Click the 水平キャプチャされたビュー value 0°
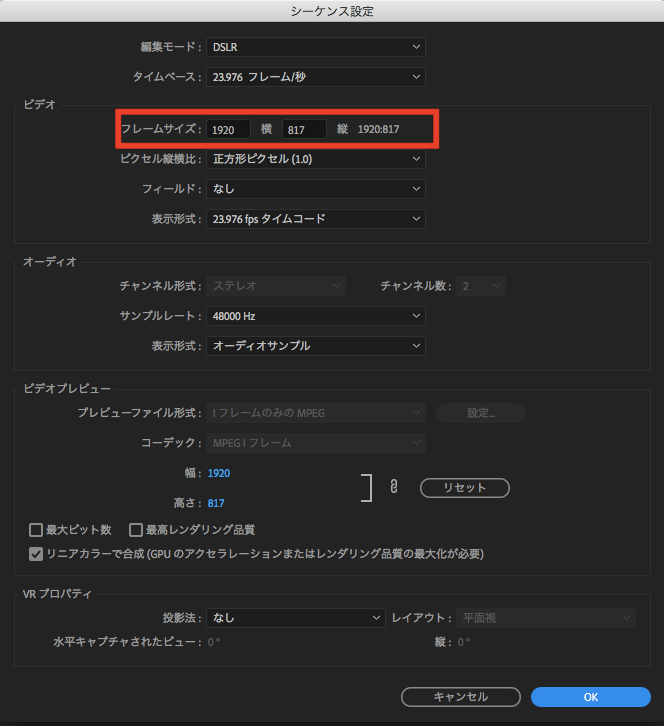This screenshot has height=726, width=664. tap(213, 642)
